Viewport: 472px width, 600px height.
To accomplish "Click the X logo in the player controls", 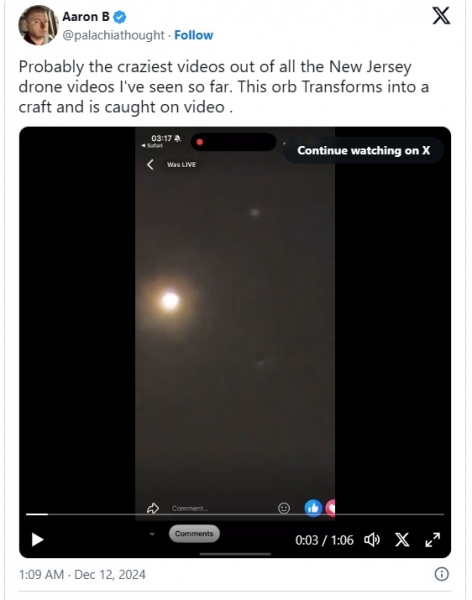I will click(x=402, y=540).
